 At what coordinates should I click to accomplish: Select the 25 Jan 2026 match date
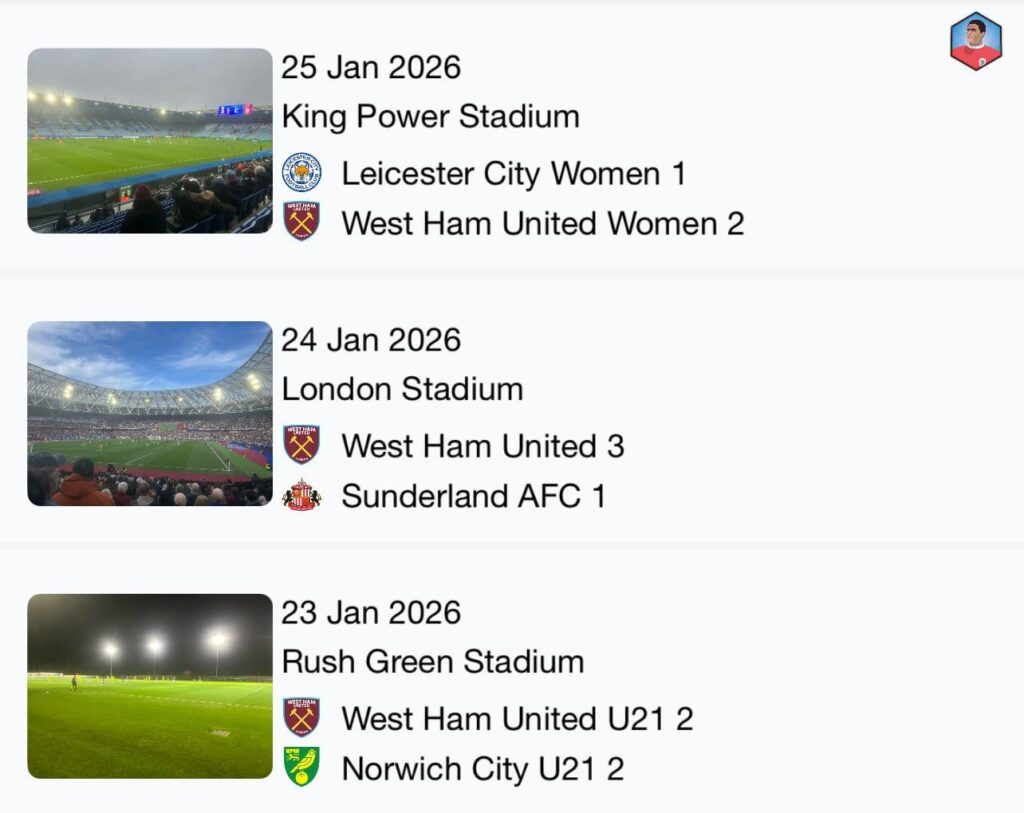pyautogui.click(x=372, y=67)
